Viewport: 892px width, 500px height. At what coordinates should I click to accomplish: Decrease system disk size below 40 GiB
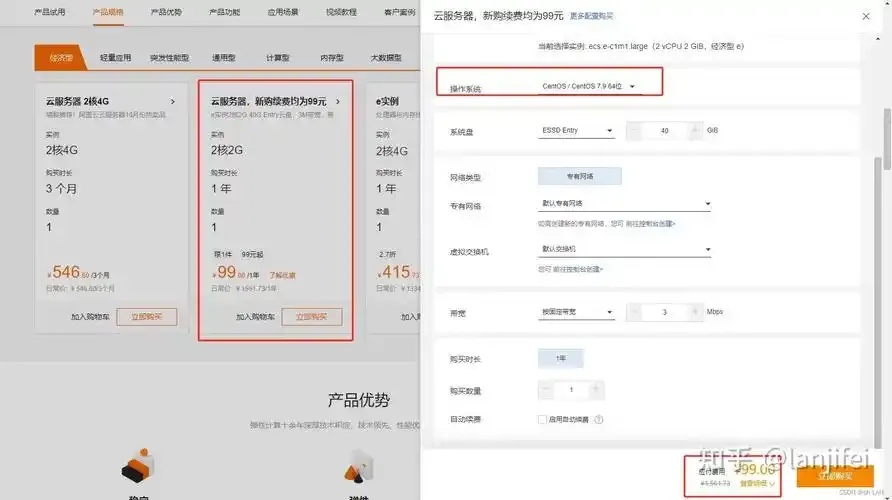pos(634,131)
